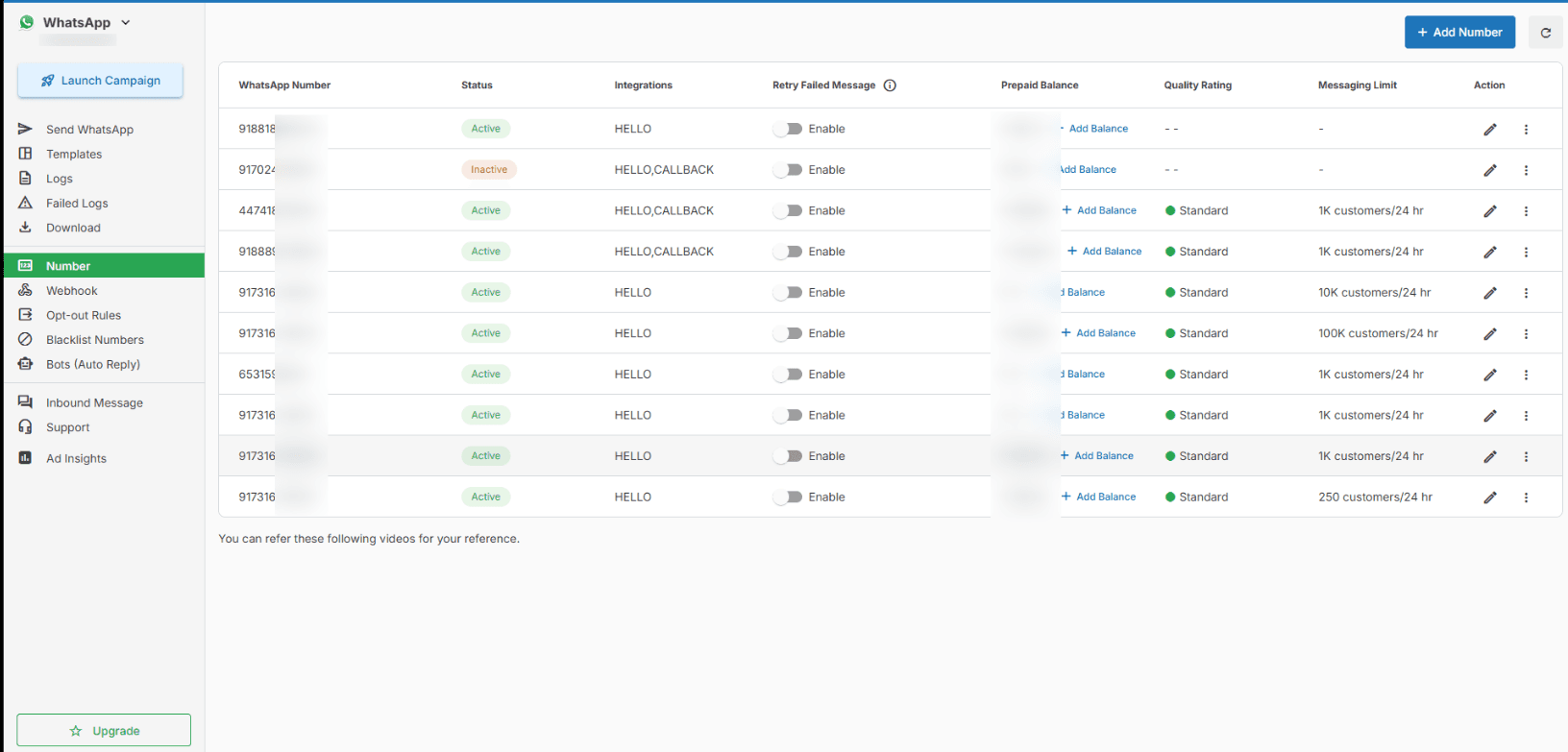Switch on the Enable toggle for 918889
The height and width of the screenshot is (752, 1568).
788,252
